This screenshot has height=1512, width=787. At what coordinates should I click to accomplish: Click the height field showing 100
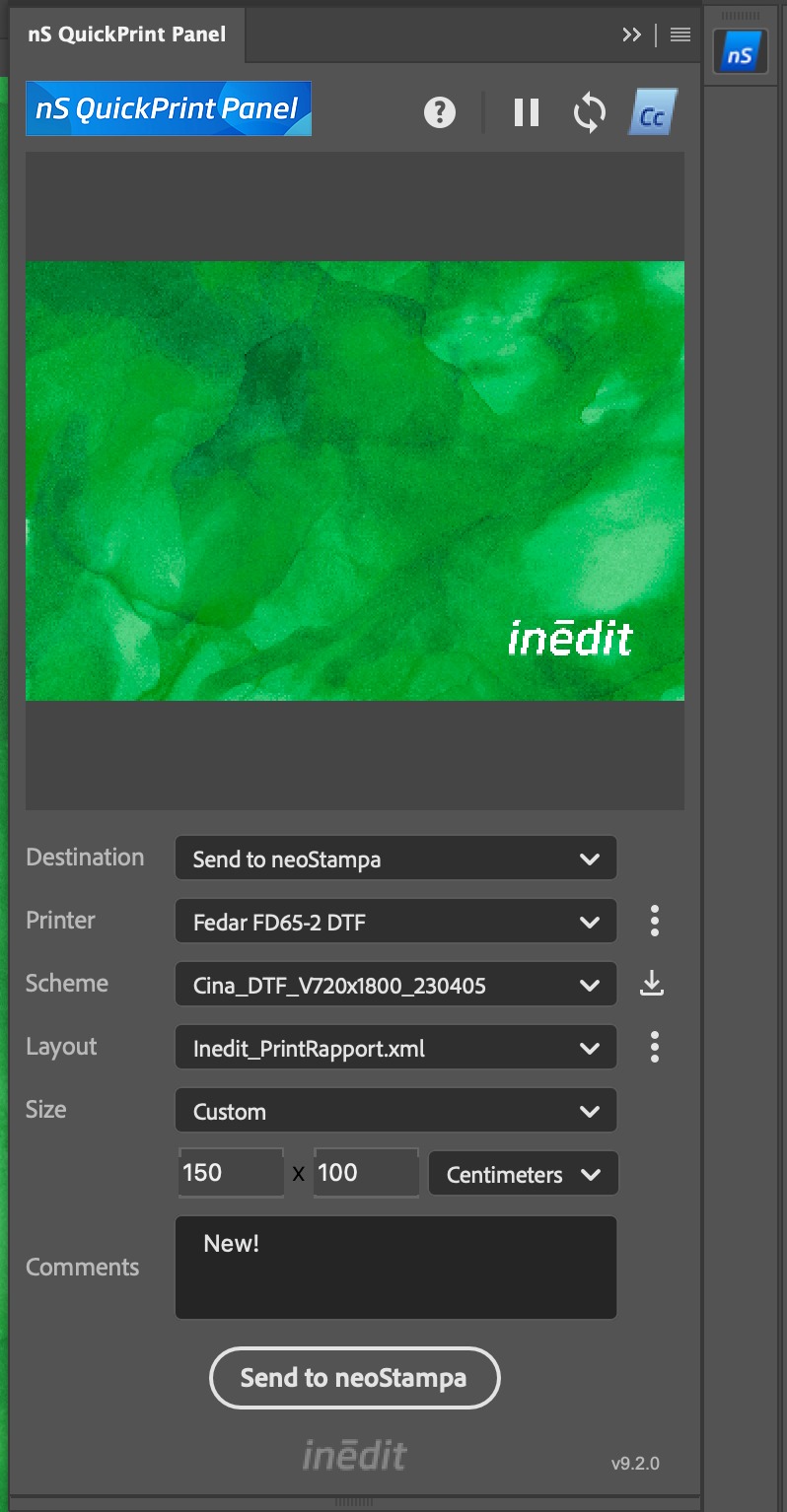(x=366, y=1173)
